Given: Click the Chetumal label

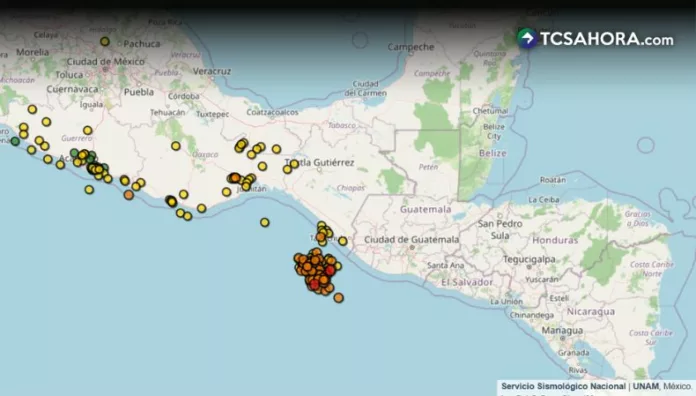Looking at the screenshot, I should tap(490, 111).
